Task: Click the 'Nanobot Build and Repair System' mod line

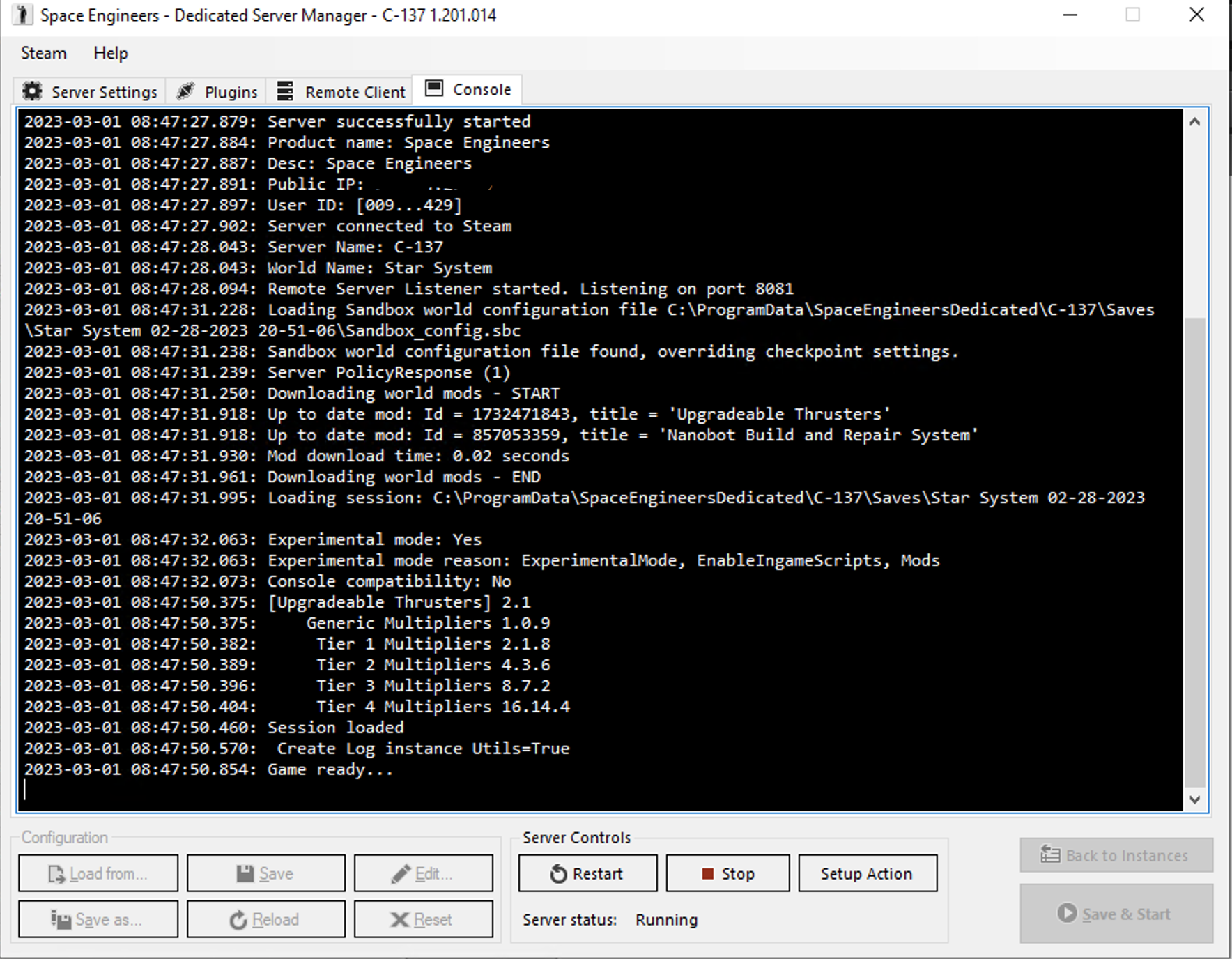Action: coord(502,435)
